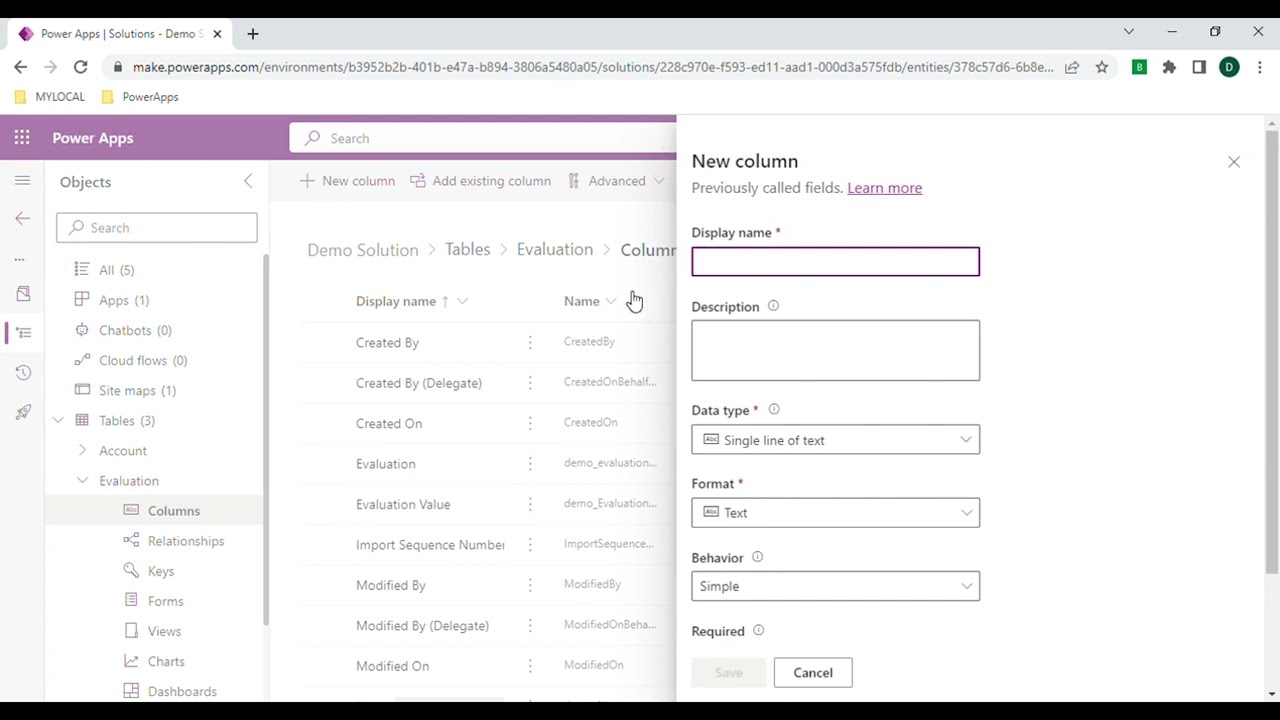The image size is (1280, 720).
Task: Focus the Display name input field
Action: (x=835, y=262)
